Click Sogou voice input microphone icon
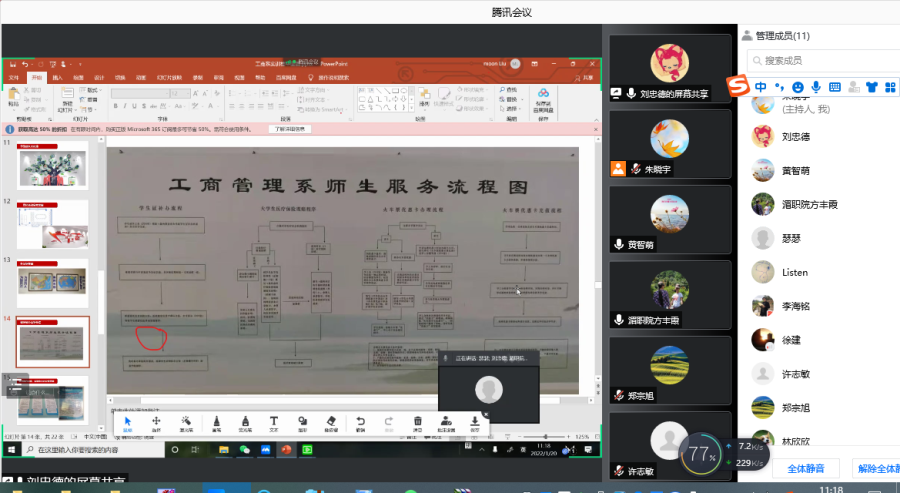This screenshot has height=493, width=900. [x=816, y=87]
